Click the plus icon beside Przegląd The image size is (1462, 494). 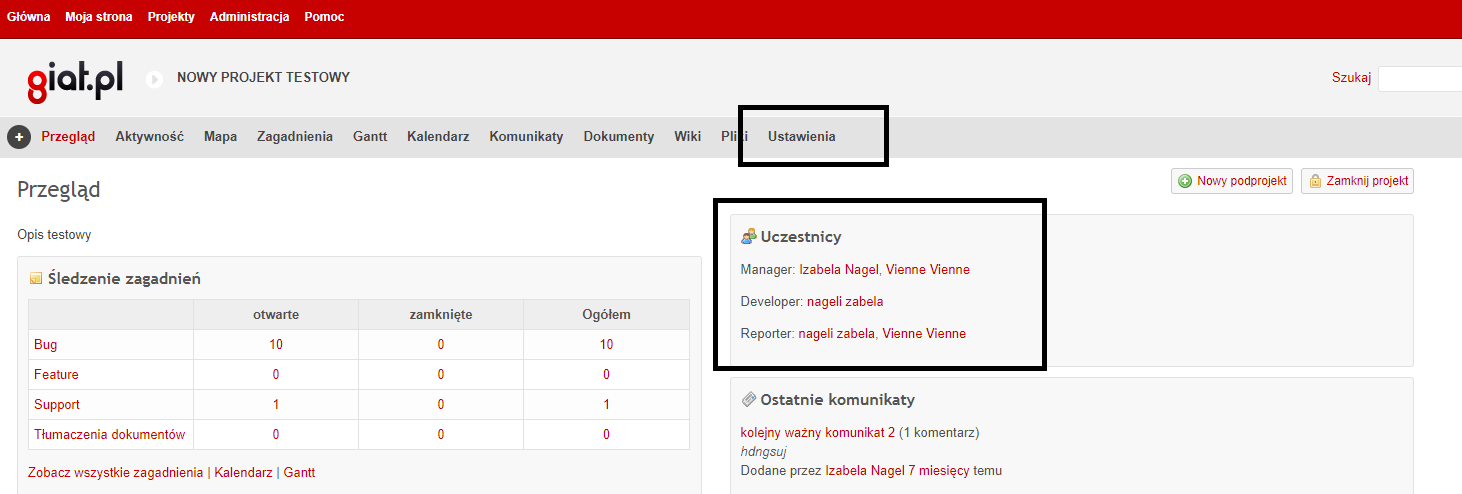(x=19, y=137)
